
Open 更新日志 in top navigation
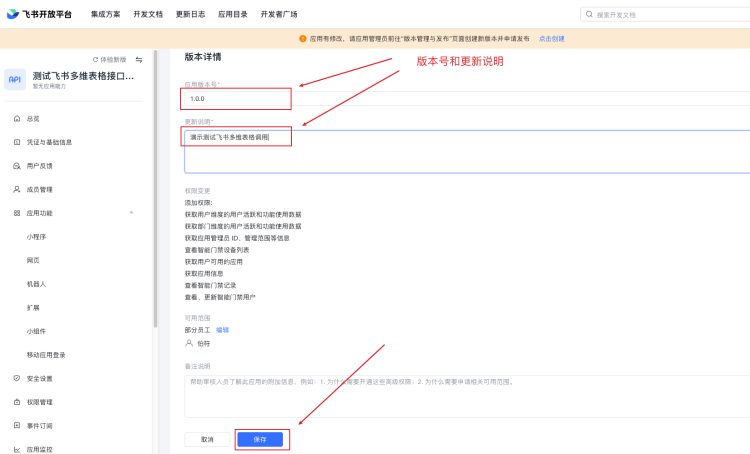pyautogui.click(x=190, y=14)
